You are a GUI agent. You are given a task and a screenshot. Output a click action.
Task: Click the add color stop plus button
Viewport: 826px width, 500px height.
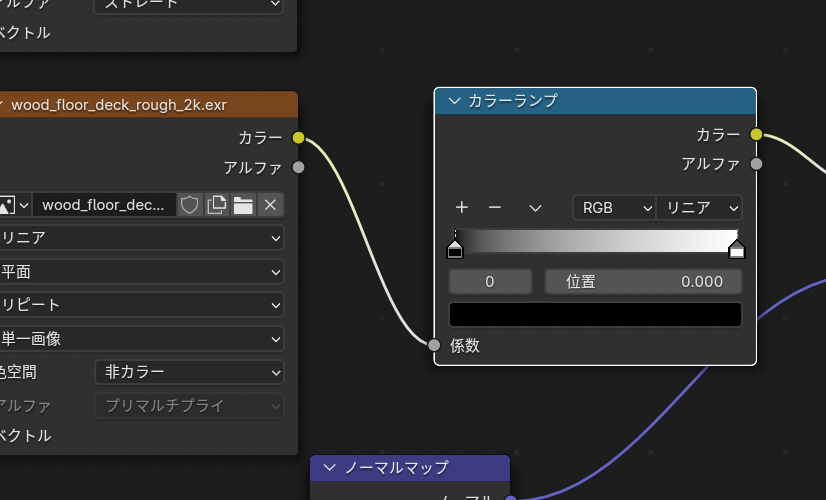point(462,208)
